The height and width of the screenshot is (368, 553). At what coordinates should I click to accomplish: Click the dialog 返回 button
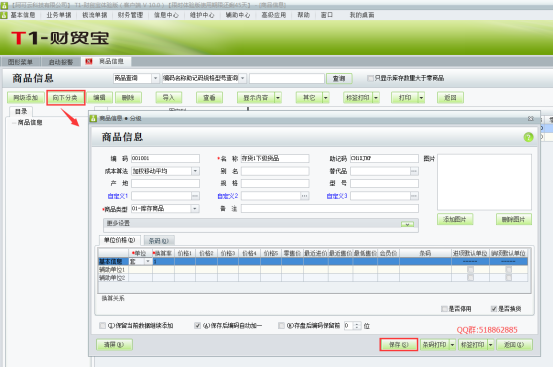pos(514,345)
